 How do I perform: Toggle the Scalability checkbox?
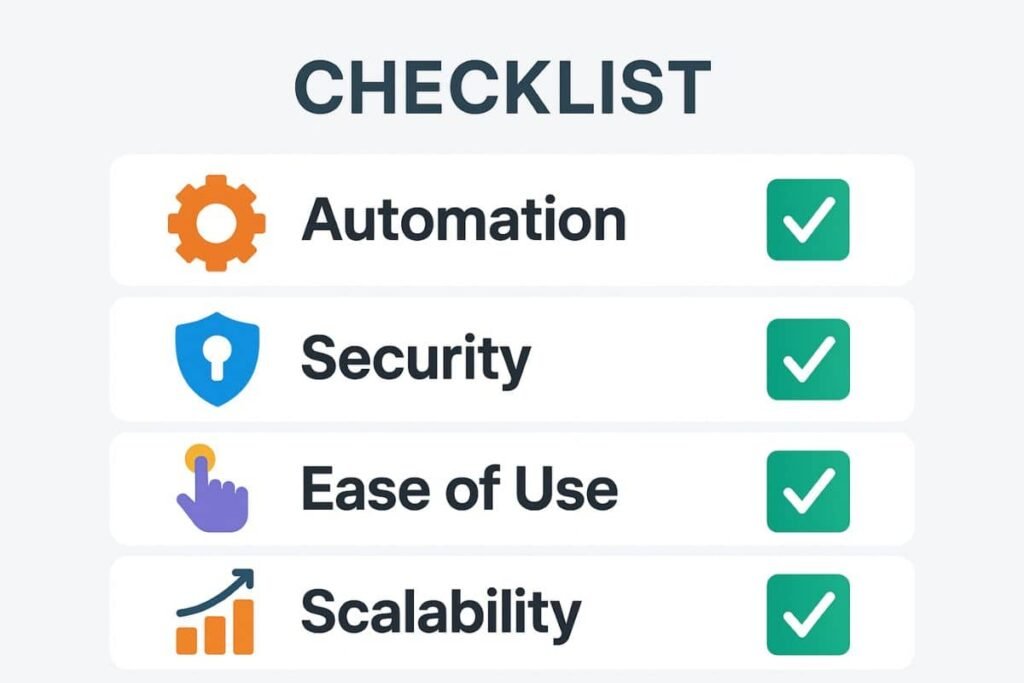tap(807, 614)
